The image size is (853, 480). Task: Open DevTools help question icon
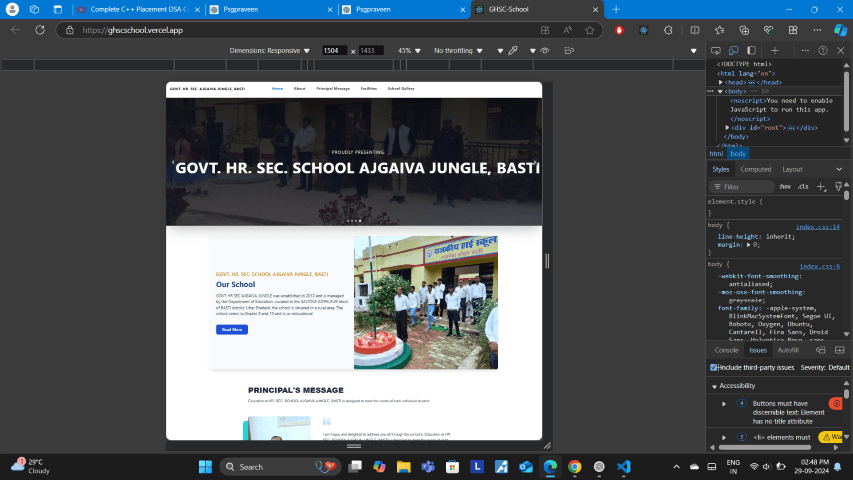[x=823, y=51]
